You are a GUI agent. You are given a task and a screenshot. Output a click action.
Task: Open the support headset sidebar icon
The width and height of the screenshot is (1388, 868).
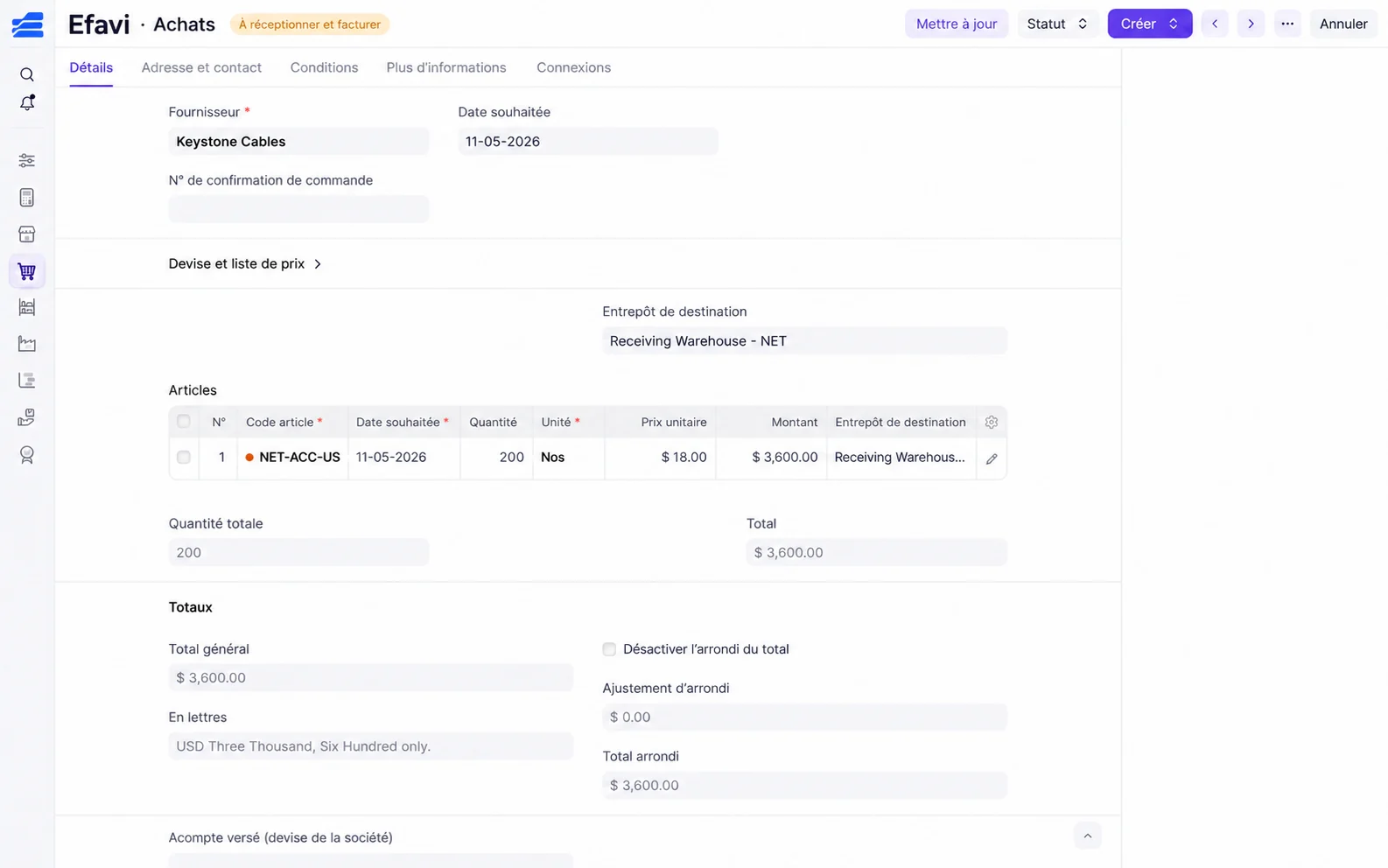click(27, 455)
